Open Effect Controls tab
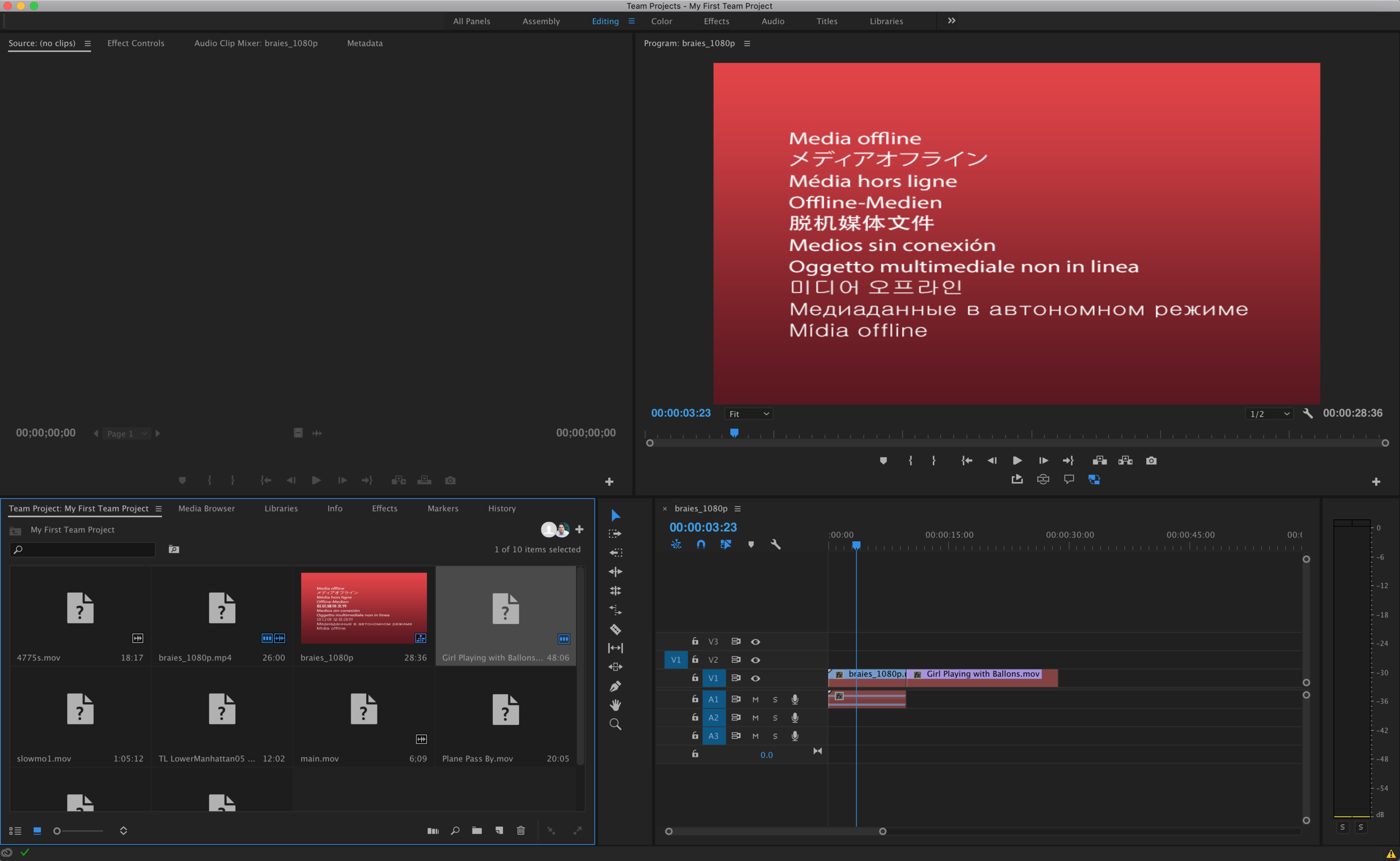Screen dimensions: 1400x861 [136, 43]
